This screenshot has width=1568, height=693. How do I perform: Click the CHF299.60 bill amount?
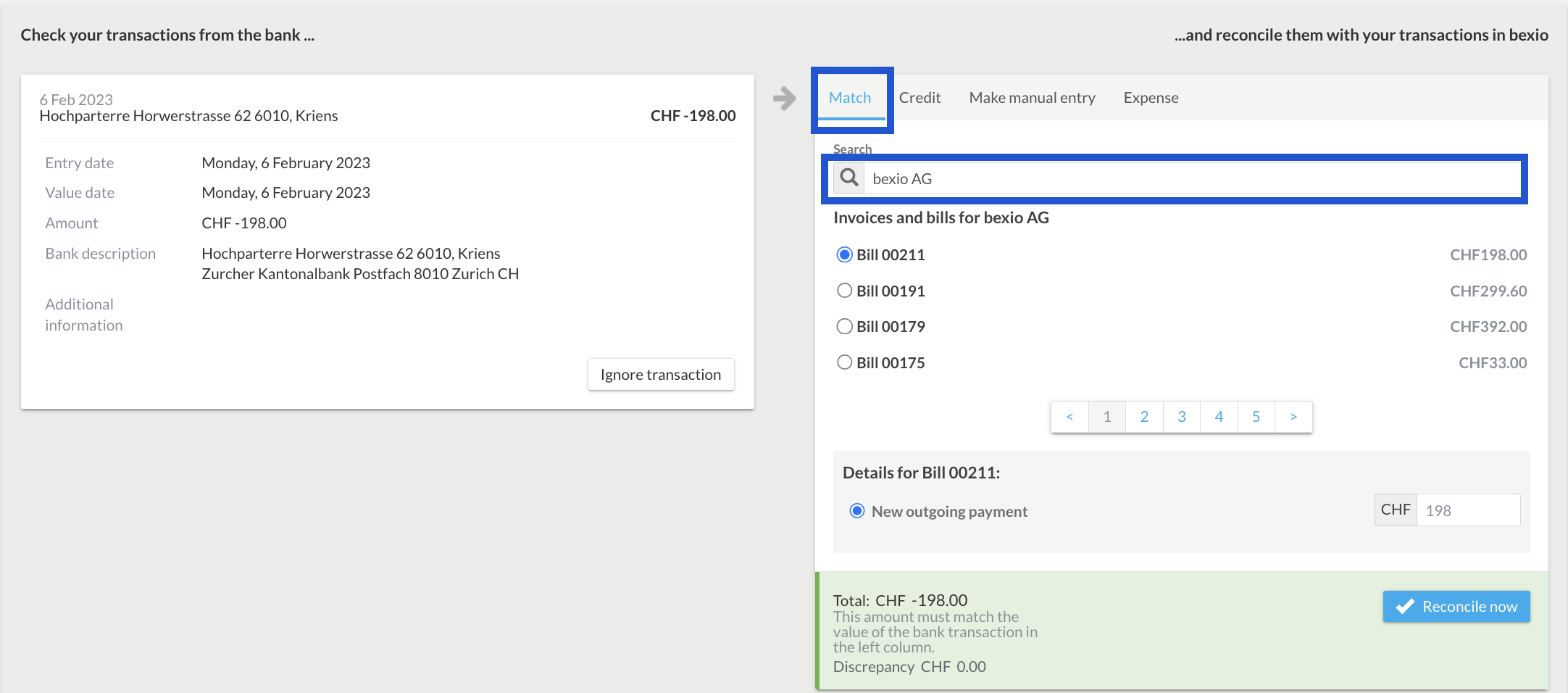[1488, 291]
